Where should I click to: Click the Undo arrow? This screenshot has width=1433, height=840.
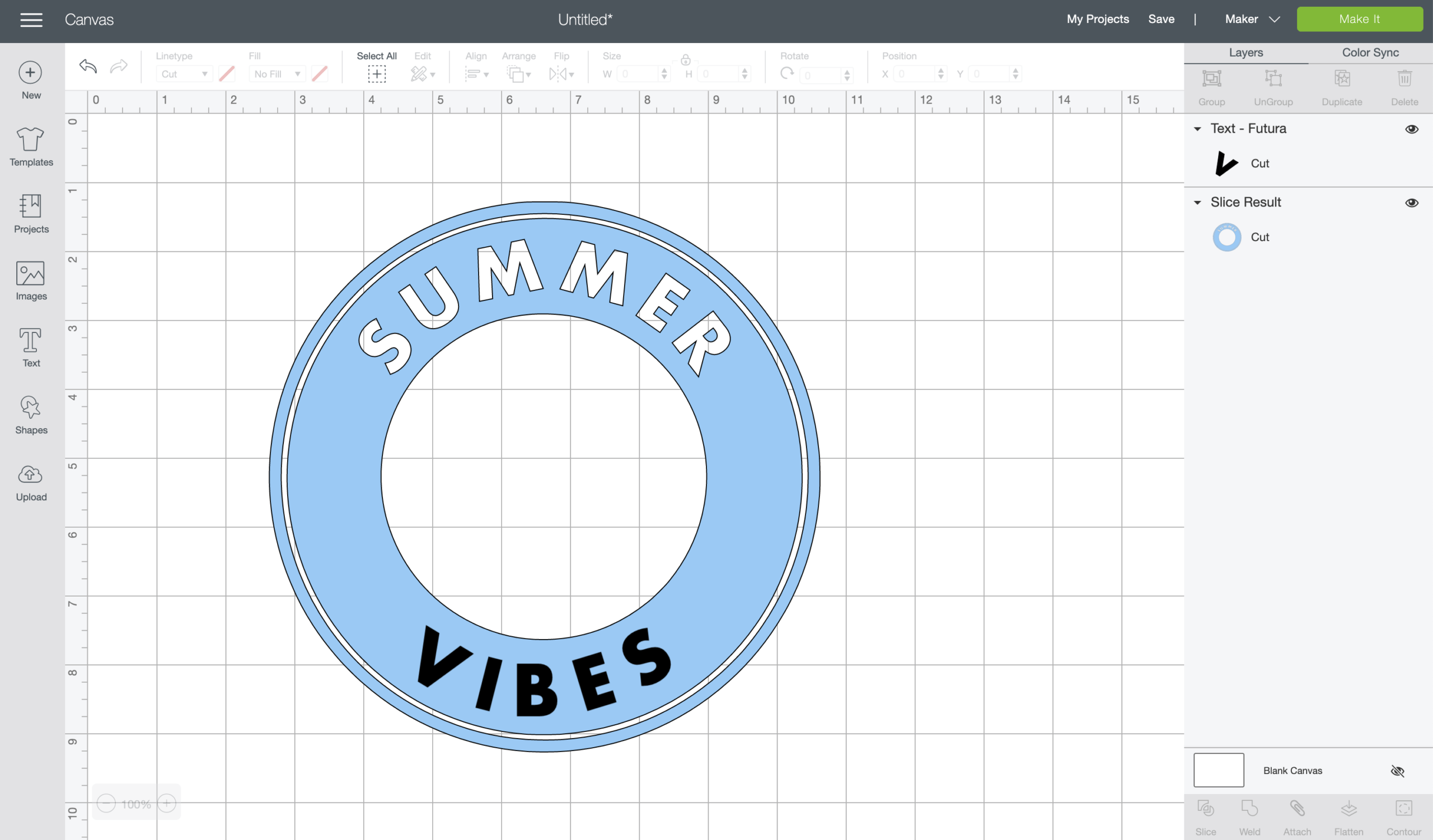point(88,67)
